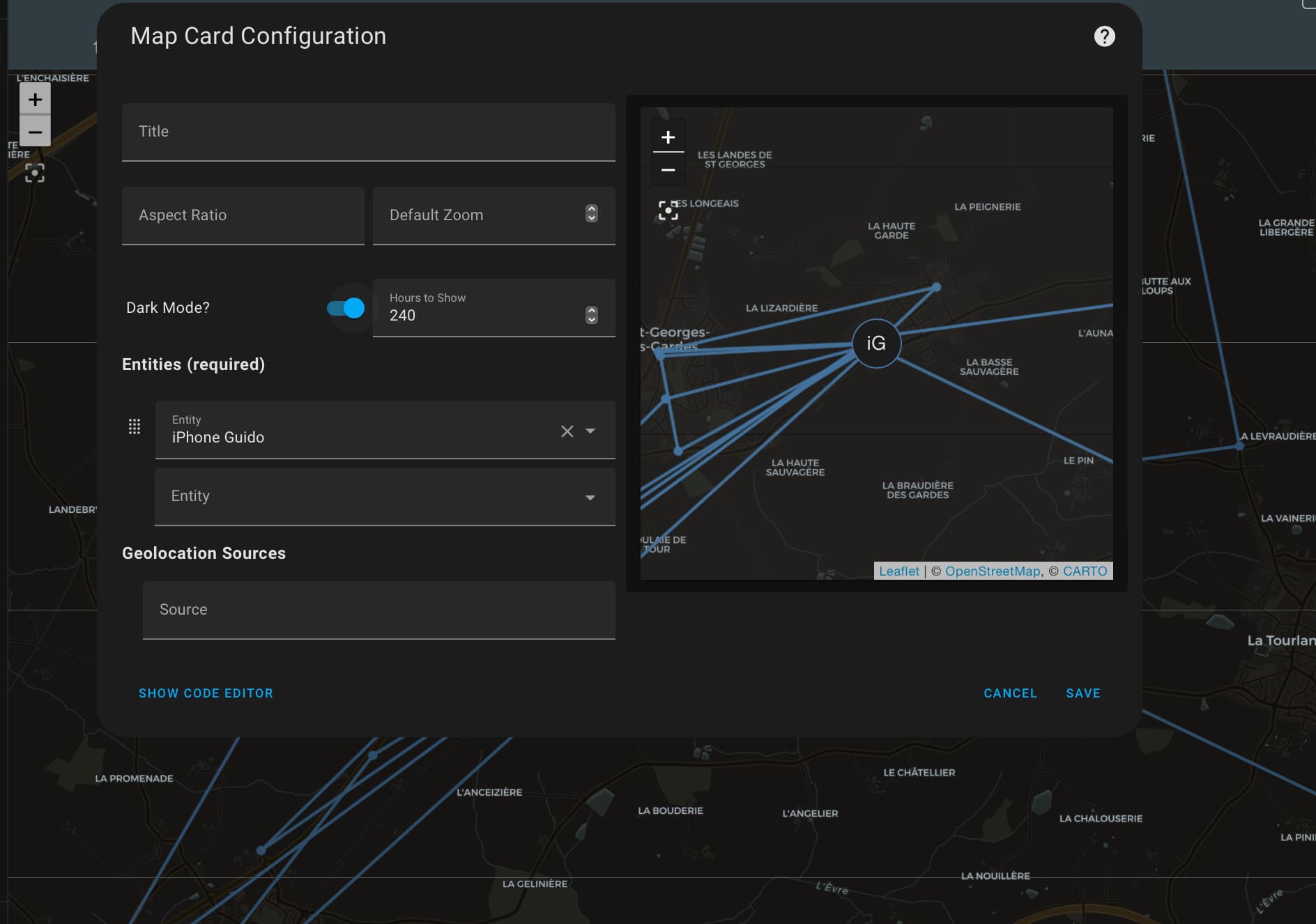The height and width of the screenshot is (924, 1316).
Task: Cancel the map card configuration
Action: click(1010, 693)
